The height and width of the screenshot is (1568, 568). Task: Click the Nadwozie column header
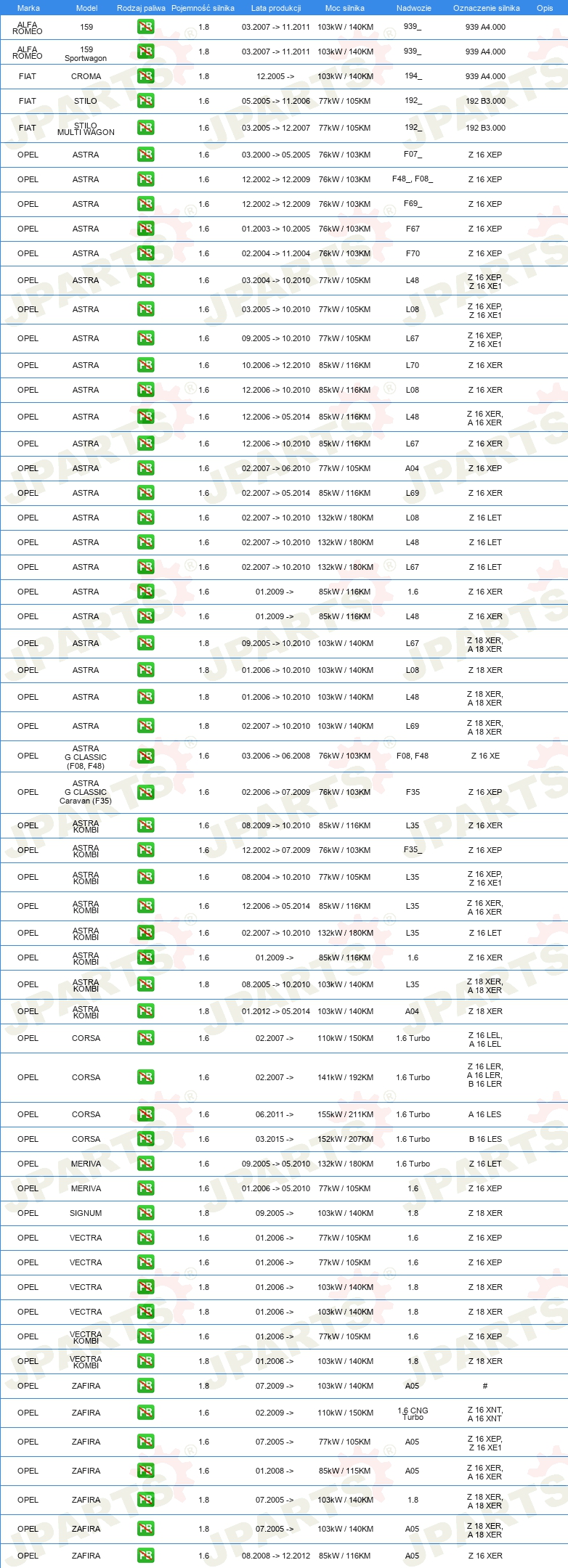(x=413, y=8)
